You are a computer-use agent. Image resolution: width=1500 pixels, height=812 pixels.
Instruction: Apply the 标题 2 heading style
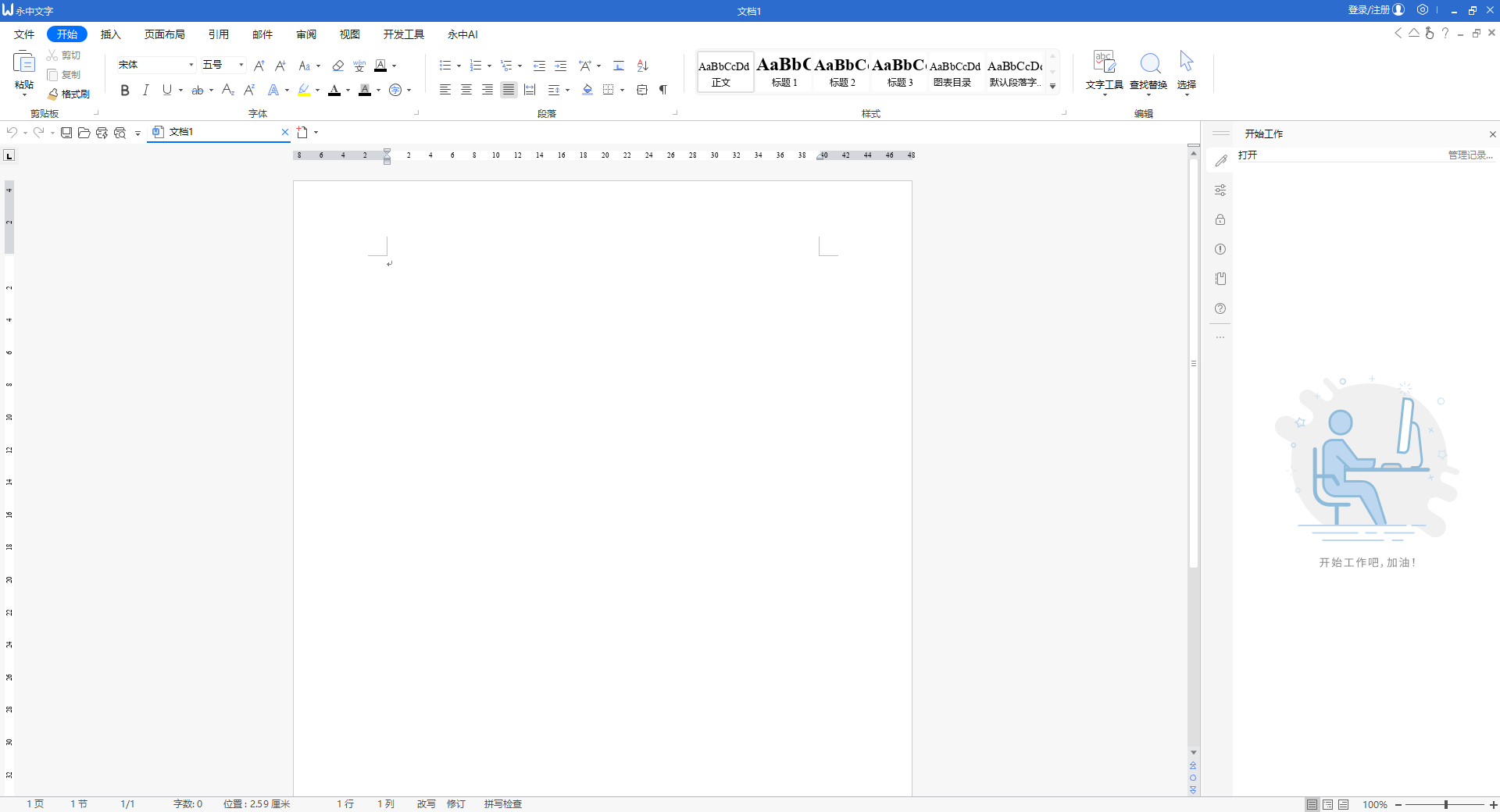click(842, 72)
